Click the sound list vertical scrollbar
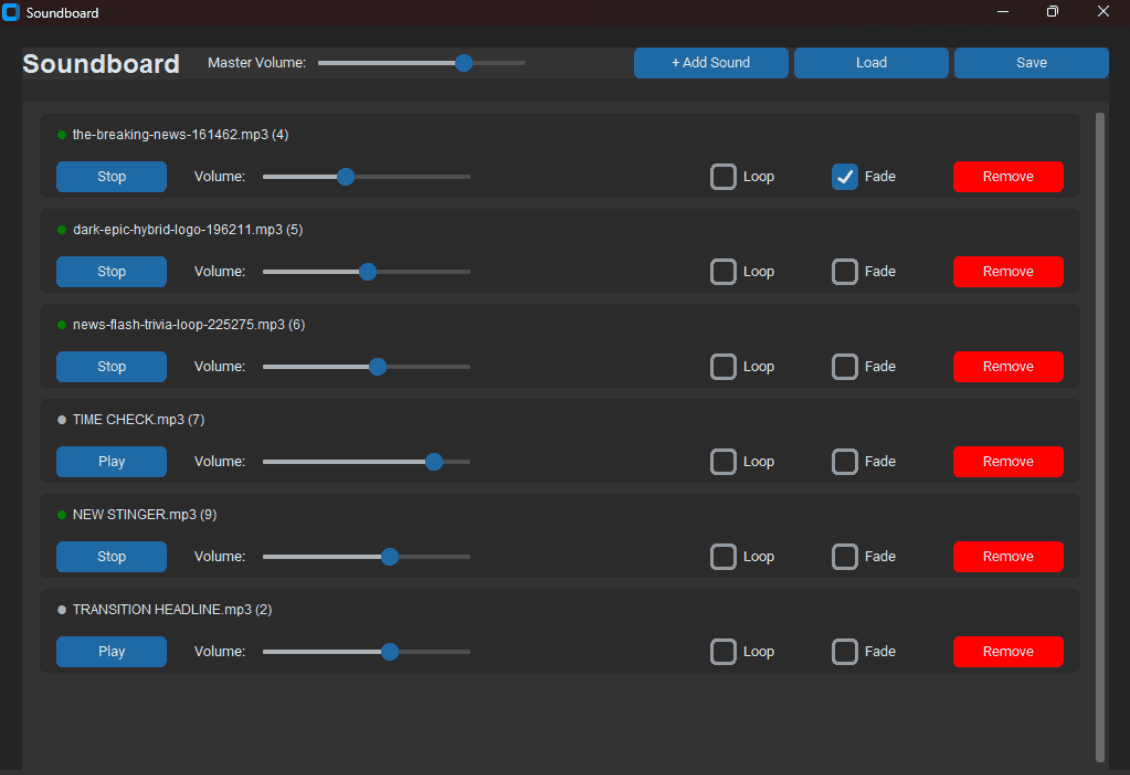This screenshot has height=775, width=1130. point(1100,437)
